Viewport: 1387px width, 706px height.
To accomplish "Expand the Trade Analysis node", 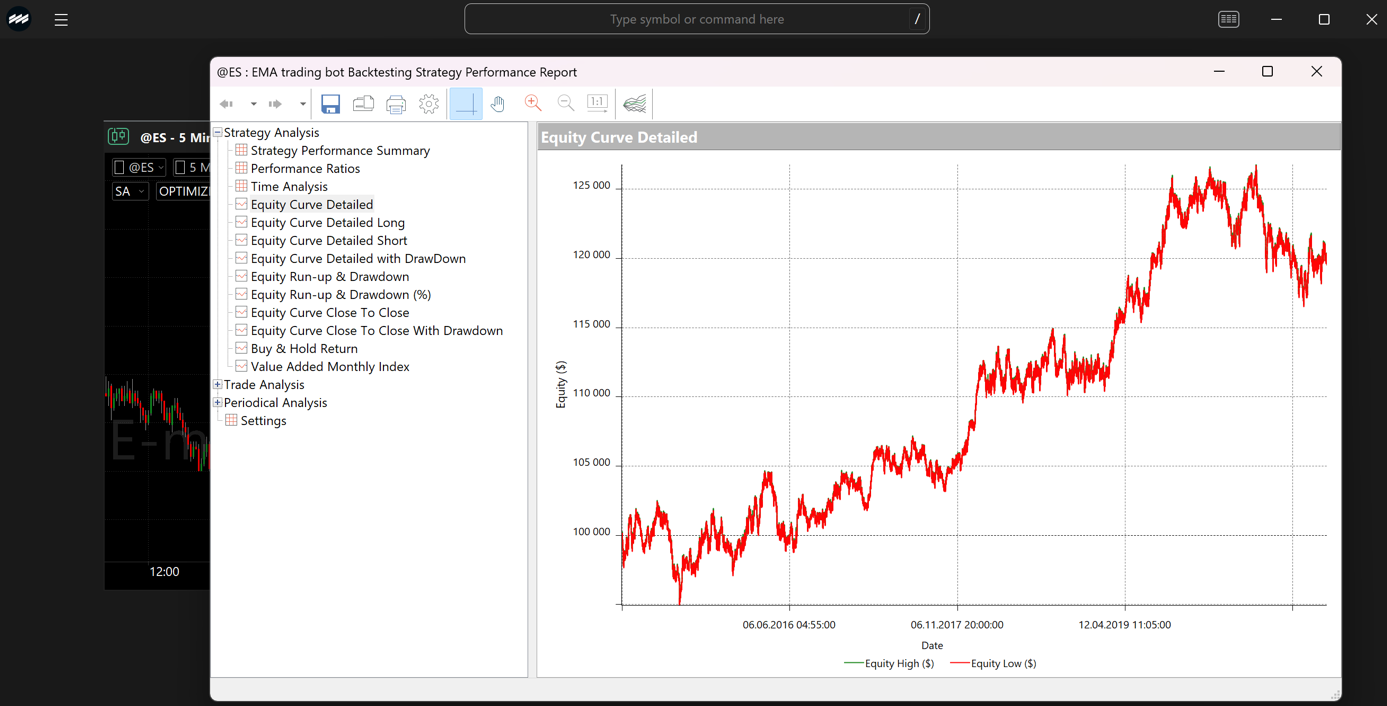I will pyautogui.click(x=217, y=384).
